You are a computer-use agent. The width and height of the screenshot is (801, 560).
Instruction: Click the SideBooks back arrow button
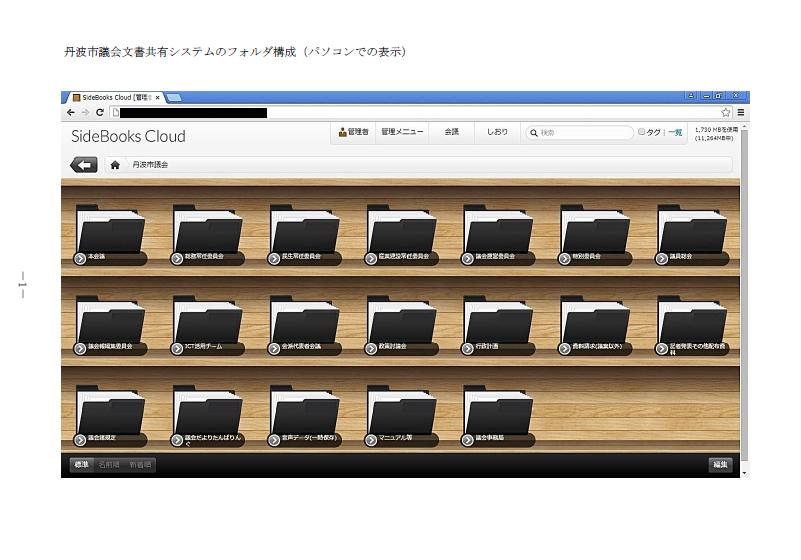(83, 165)
